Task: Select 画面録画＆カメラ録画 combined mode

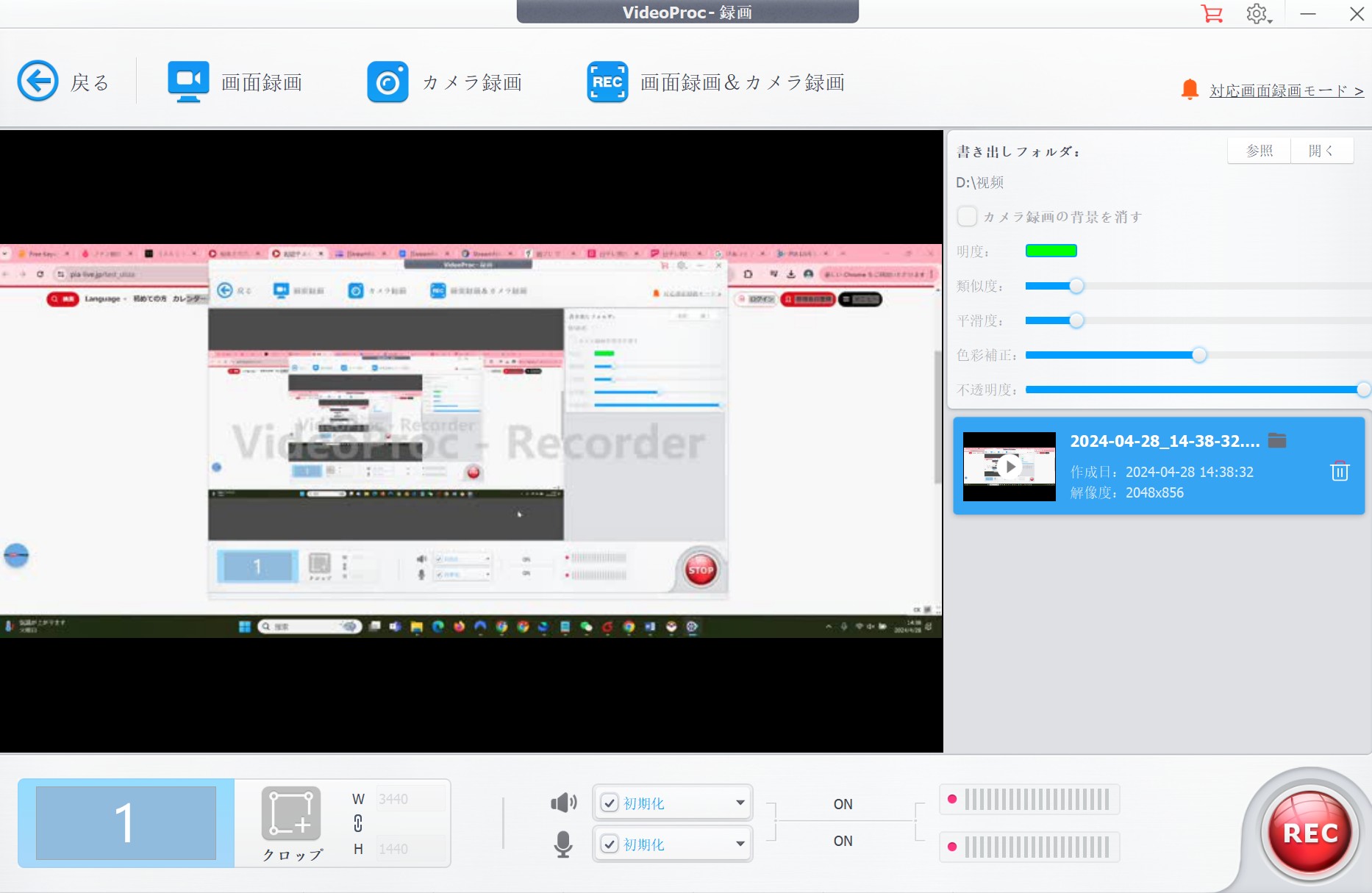Action: (x=715, y=82)
